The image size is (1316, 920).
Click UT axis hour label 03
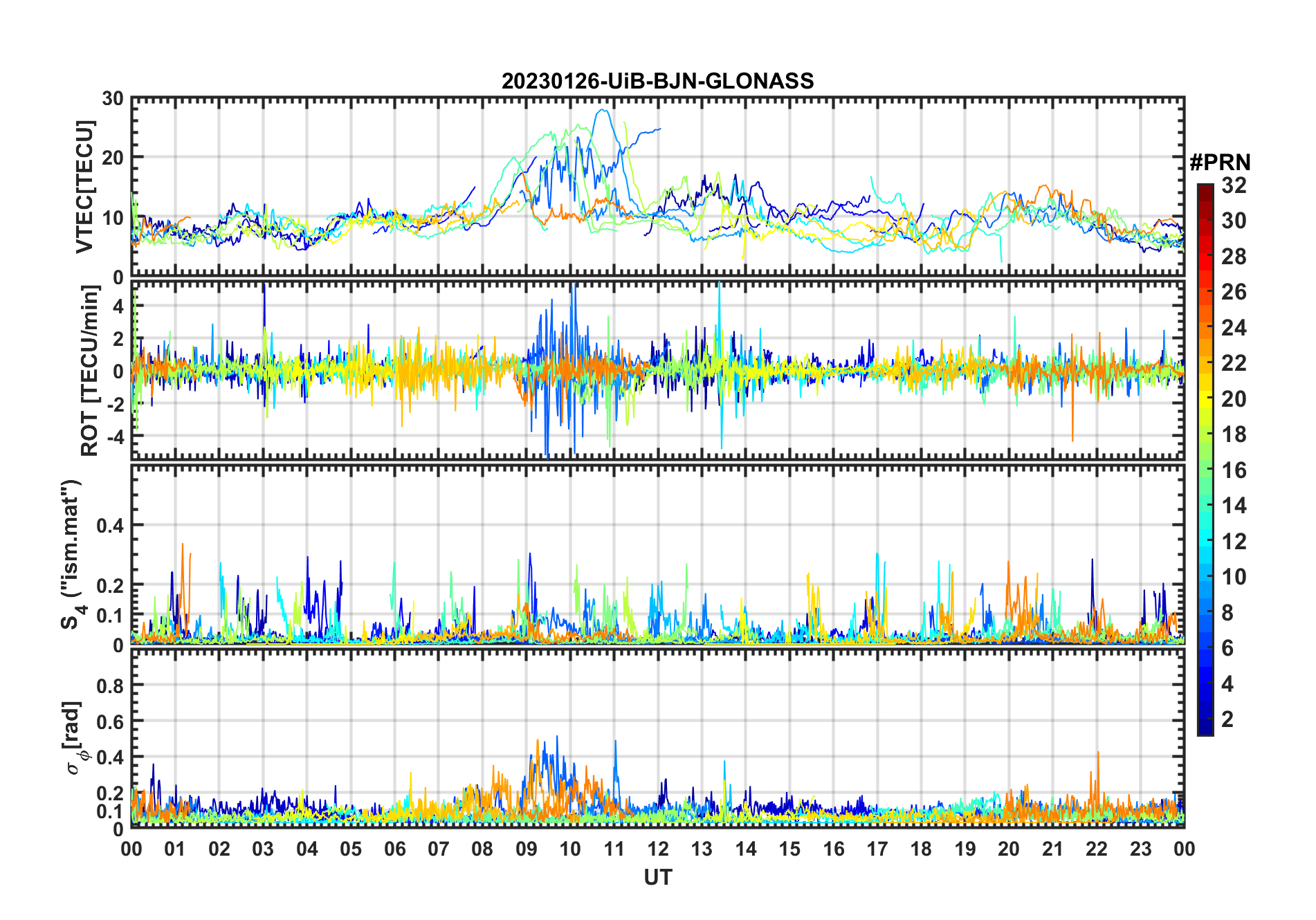point(263,849)
